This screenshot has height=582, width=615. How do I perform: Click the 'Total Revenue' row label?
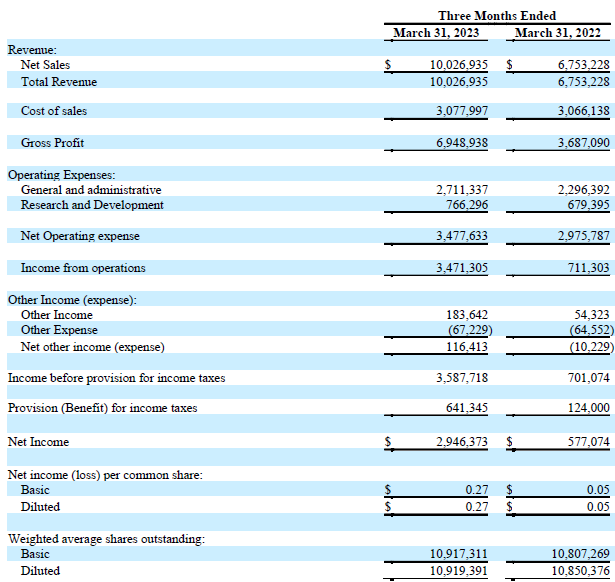point(59,82)
